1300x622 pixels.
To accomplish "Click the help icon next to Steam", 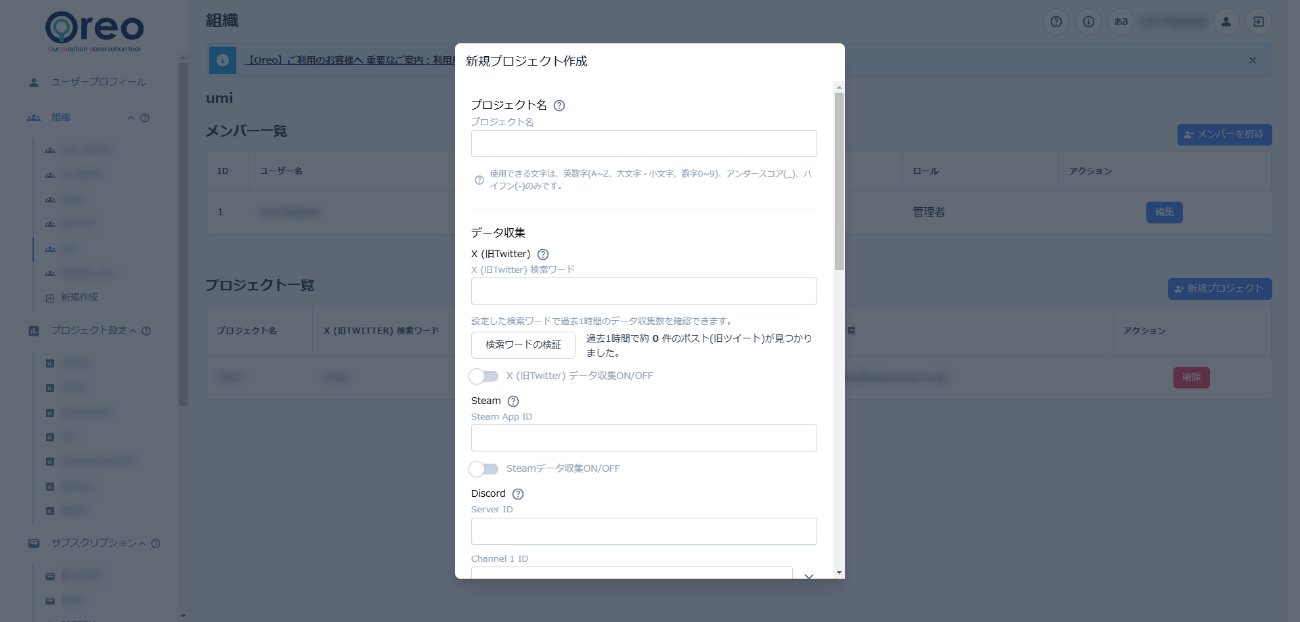I will point(513,401).
